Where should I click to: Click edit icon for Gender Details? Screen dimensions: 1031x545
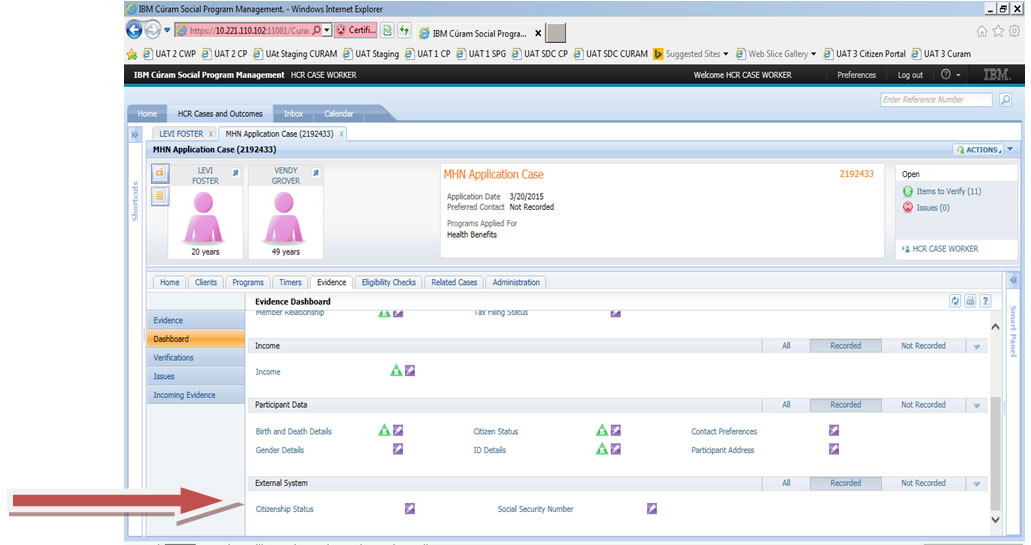click(x=398, y=449)
